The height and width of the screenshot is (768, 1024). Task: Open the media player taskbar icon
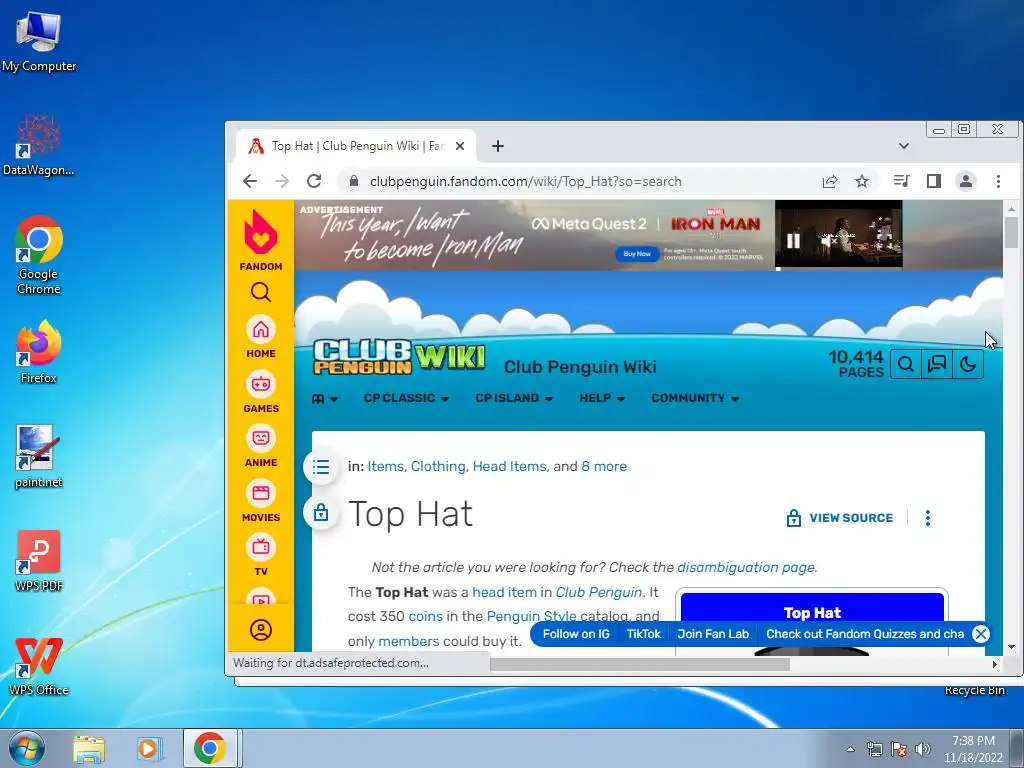(149, 749)
